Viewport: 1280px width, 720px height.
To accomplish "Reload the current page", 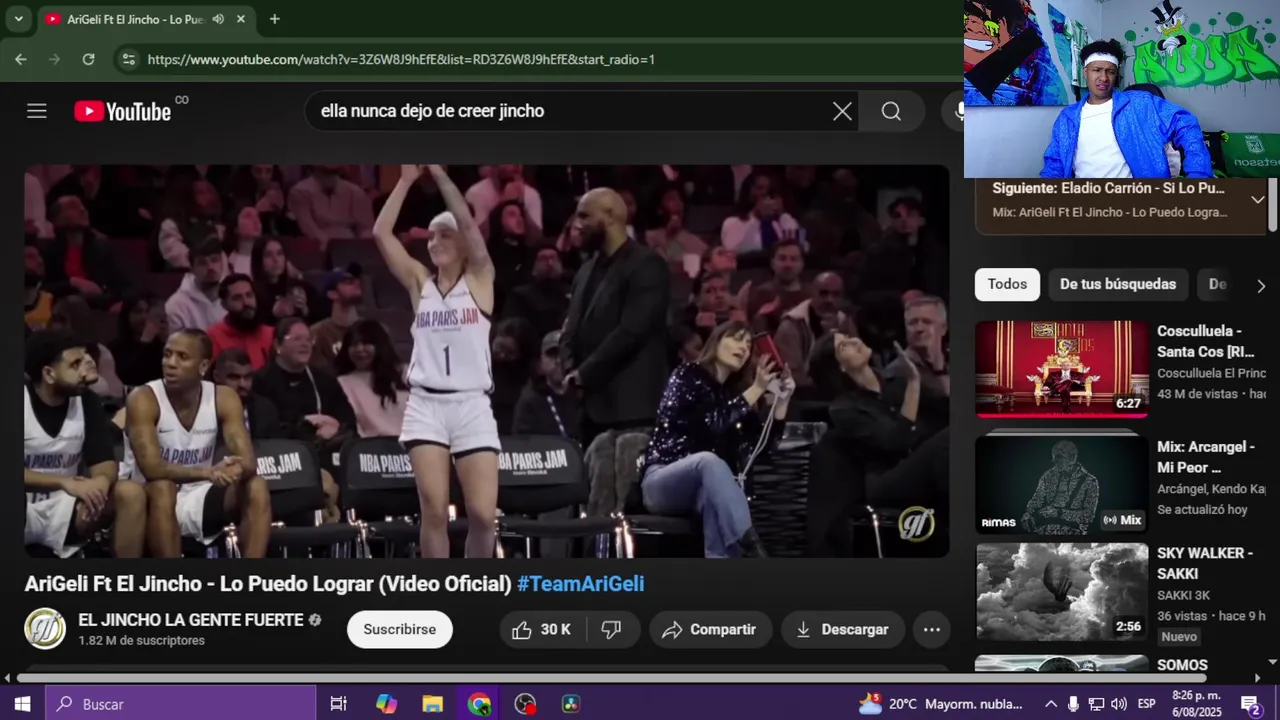I will [88, 59].
